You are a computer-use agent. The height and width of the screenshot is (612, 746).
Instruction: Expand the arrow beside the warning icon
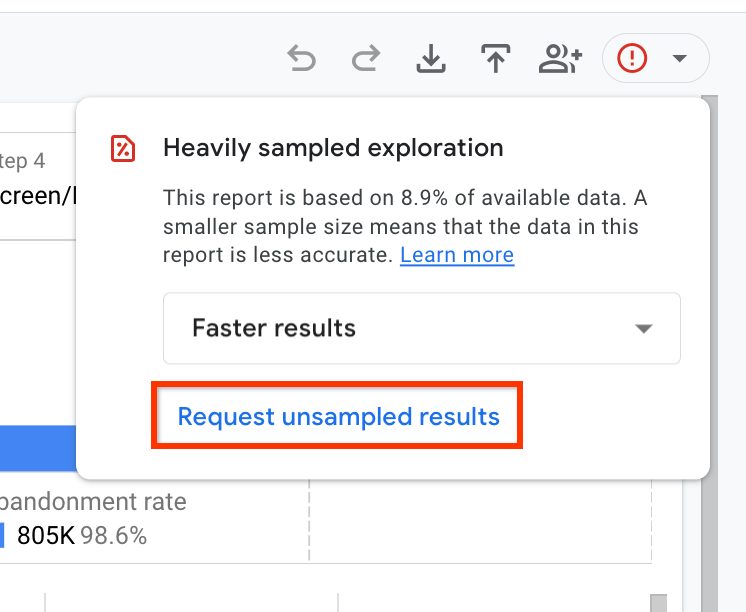[x=680, y=59]
